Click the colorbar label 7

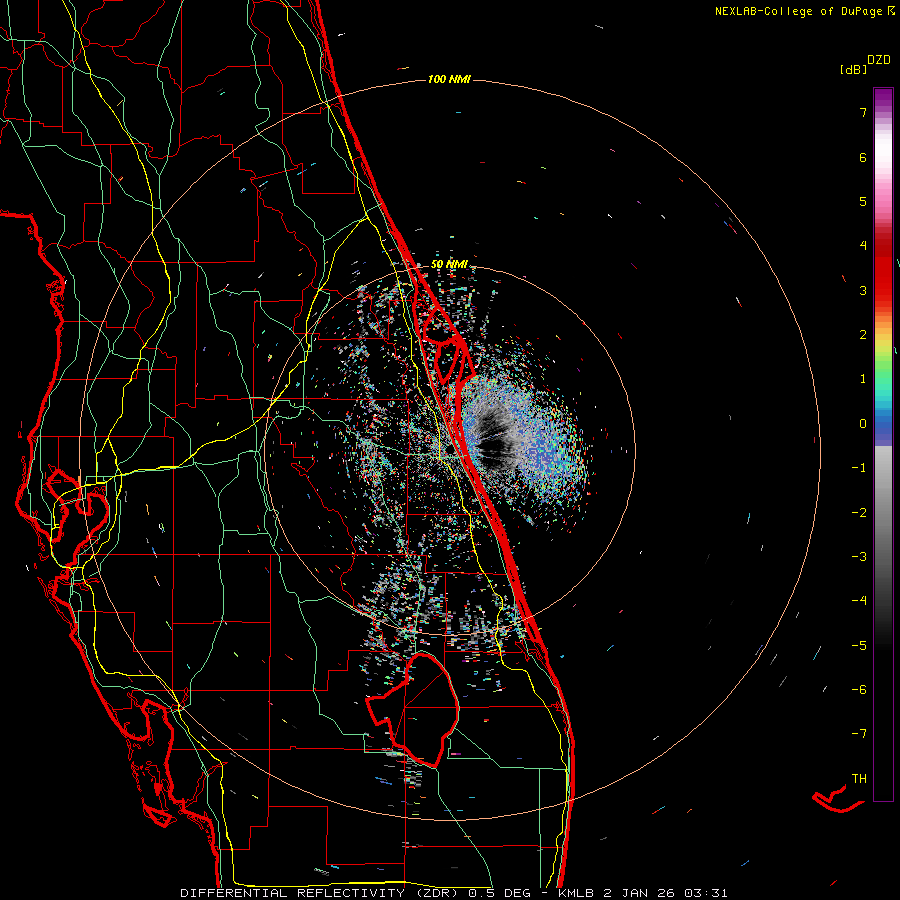(x=863, y=112)
